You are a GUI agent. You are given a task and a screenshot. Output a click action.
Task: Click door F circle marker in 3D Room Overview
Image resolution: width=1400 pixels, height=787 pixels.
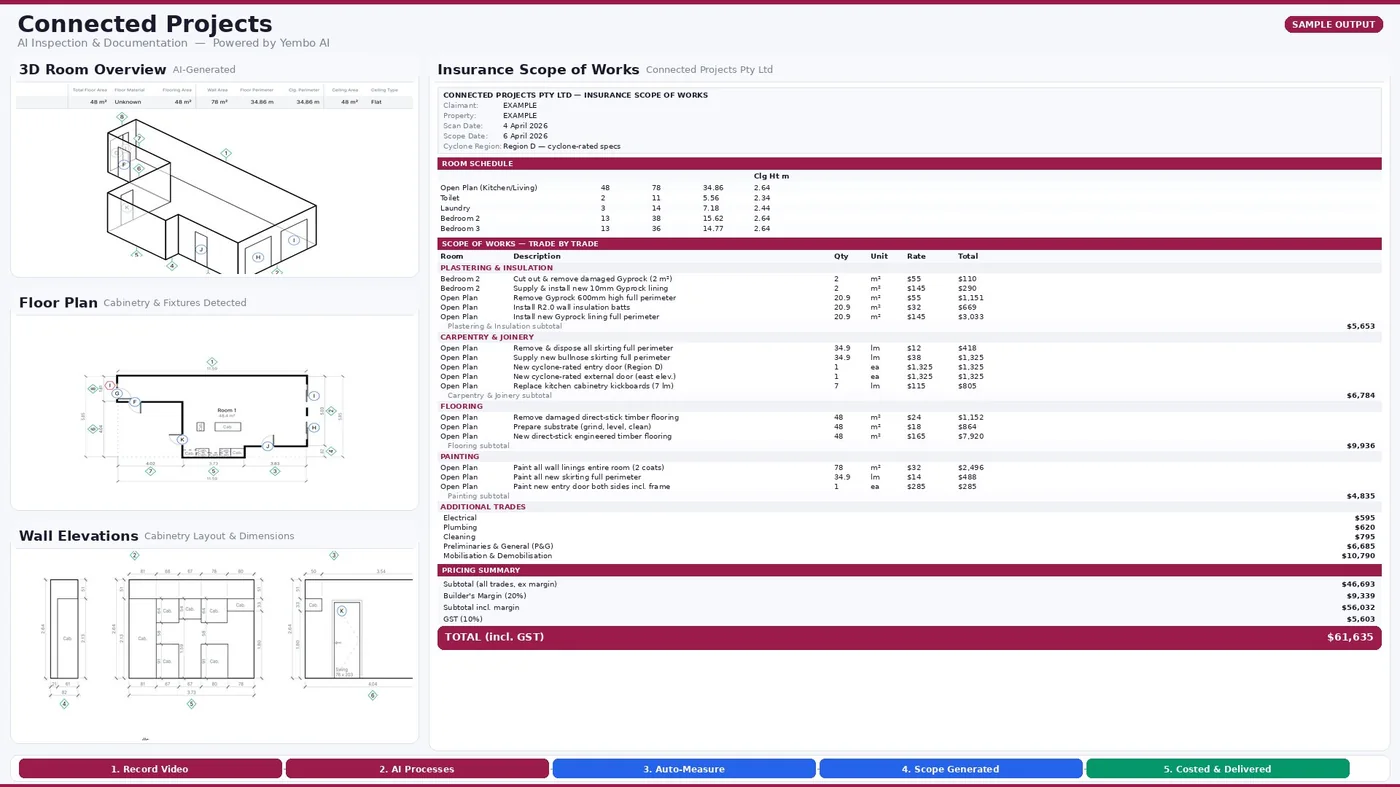pyautogui.click(x=124, y=165)
